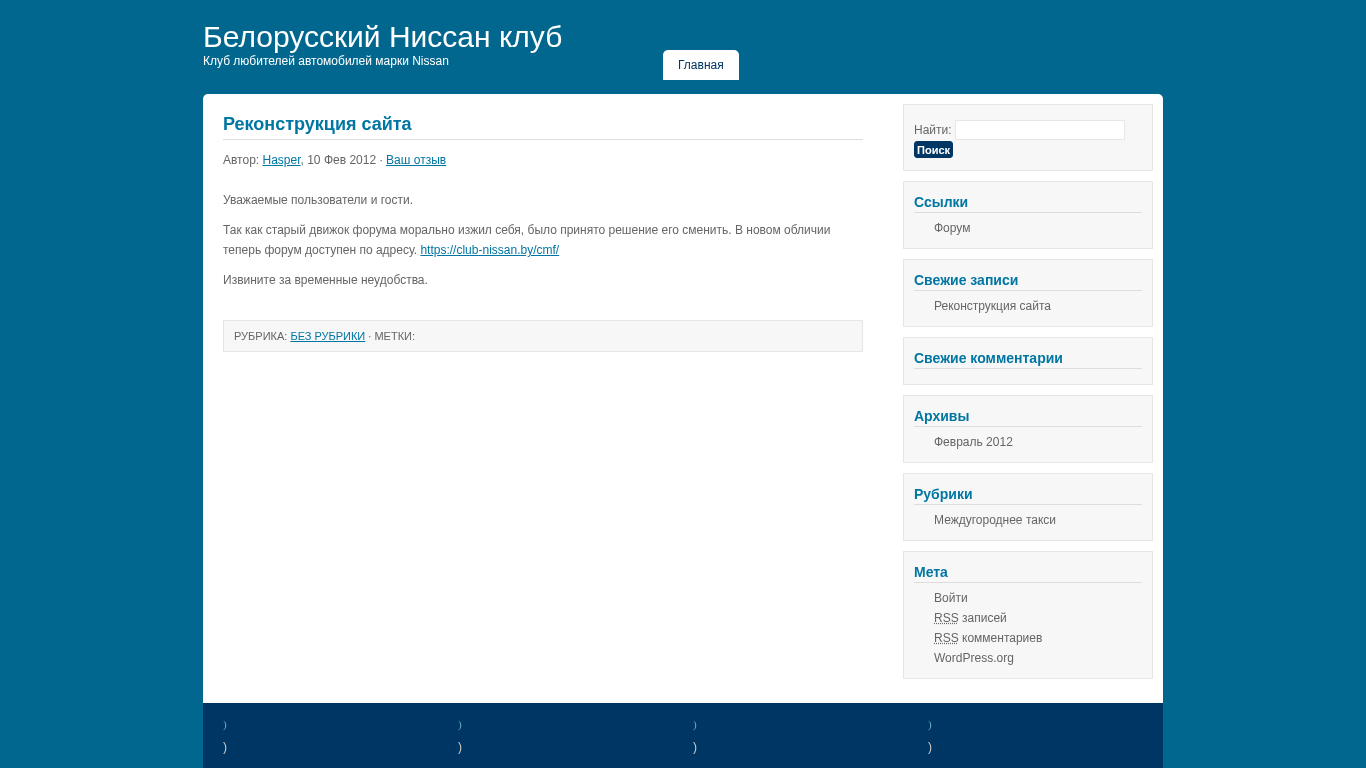
Task: Click the Поиск search button
Action: [x=933, y=150]
